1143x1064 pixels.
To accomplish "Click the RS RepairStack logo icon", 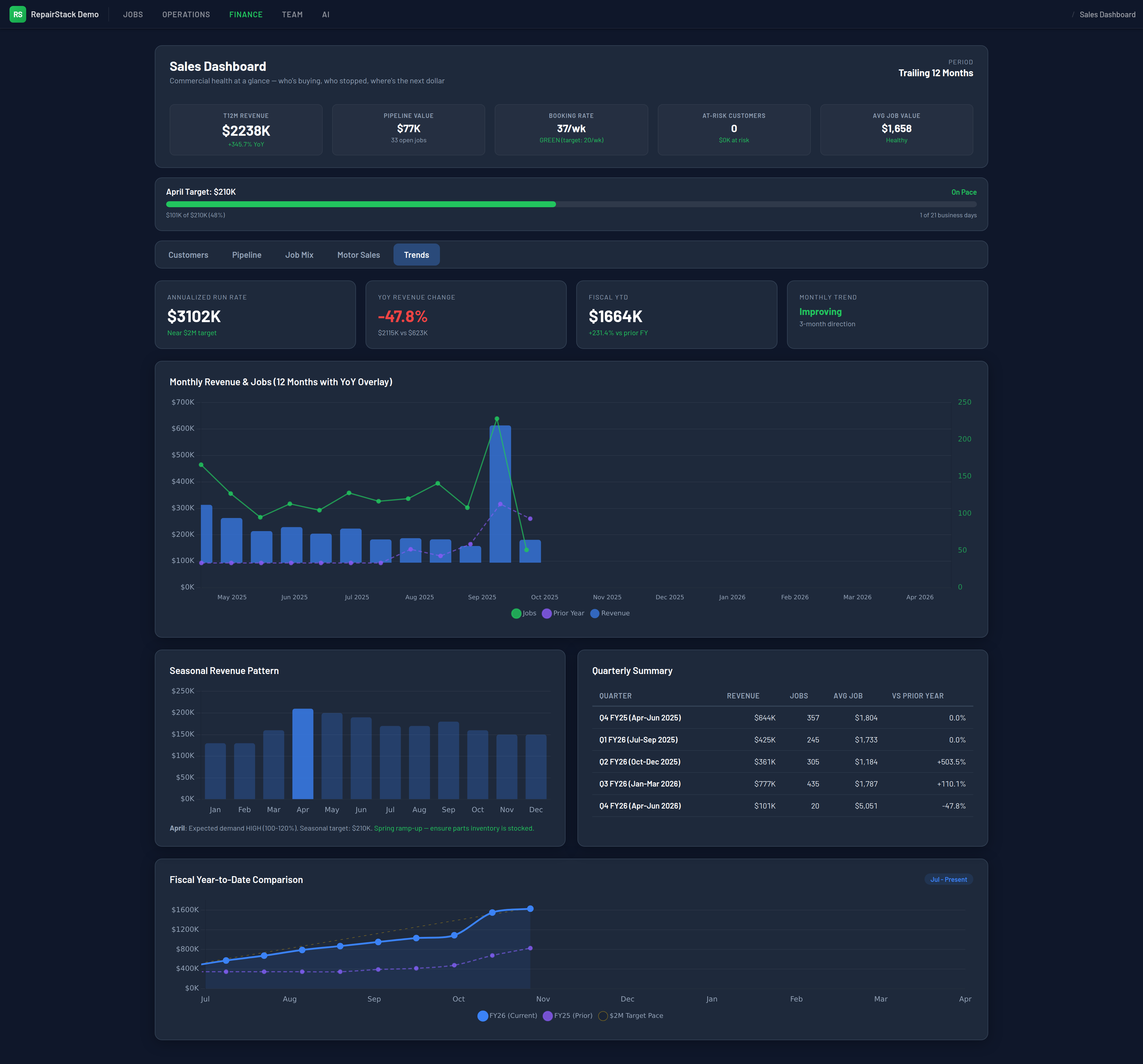I will (x=18, y=14).
